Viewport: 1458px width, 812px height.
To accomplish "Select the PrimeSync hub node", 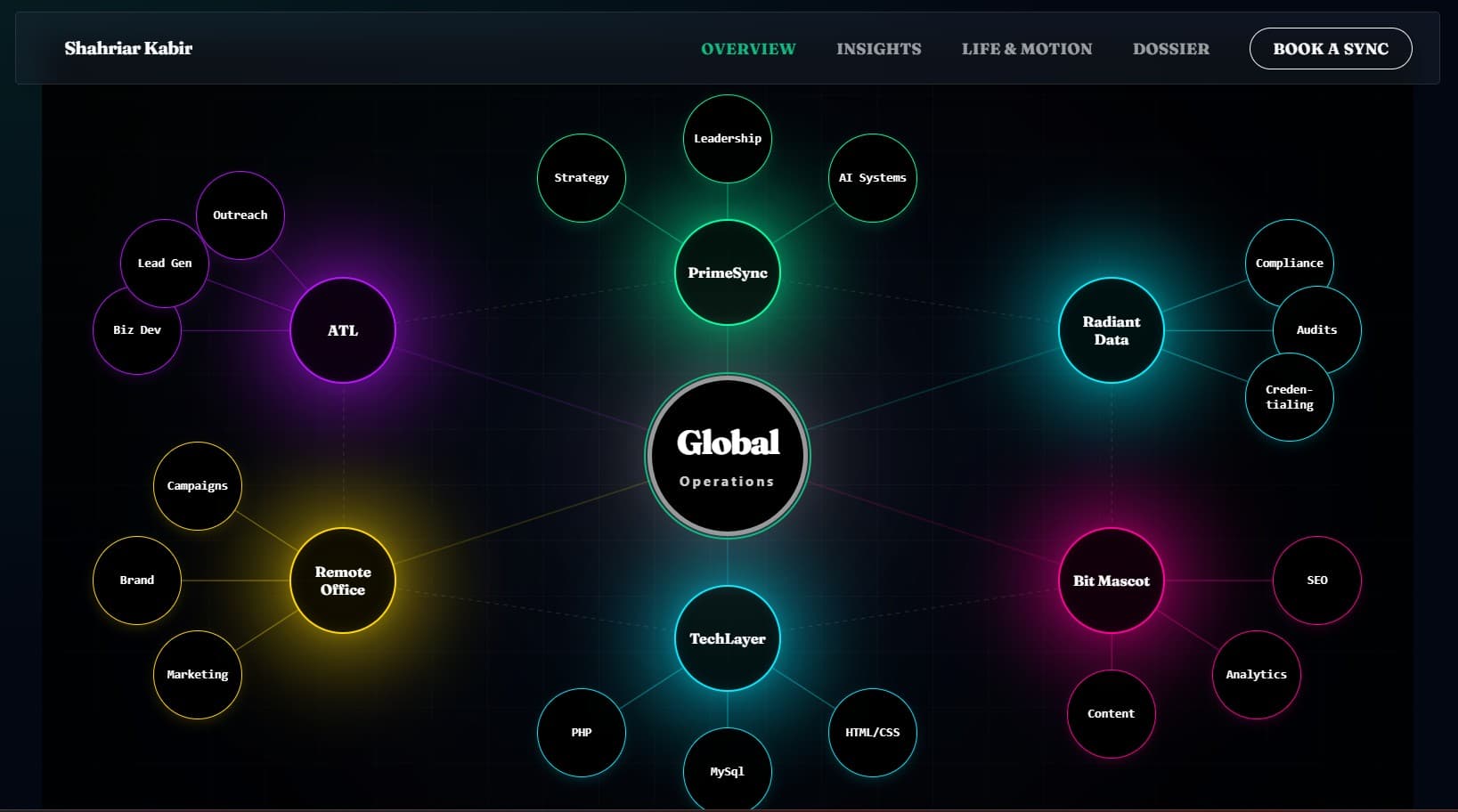I will [x=727, y=272].
